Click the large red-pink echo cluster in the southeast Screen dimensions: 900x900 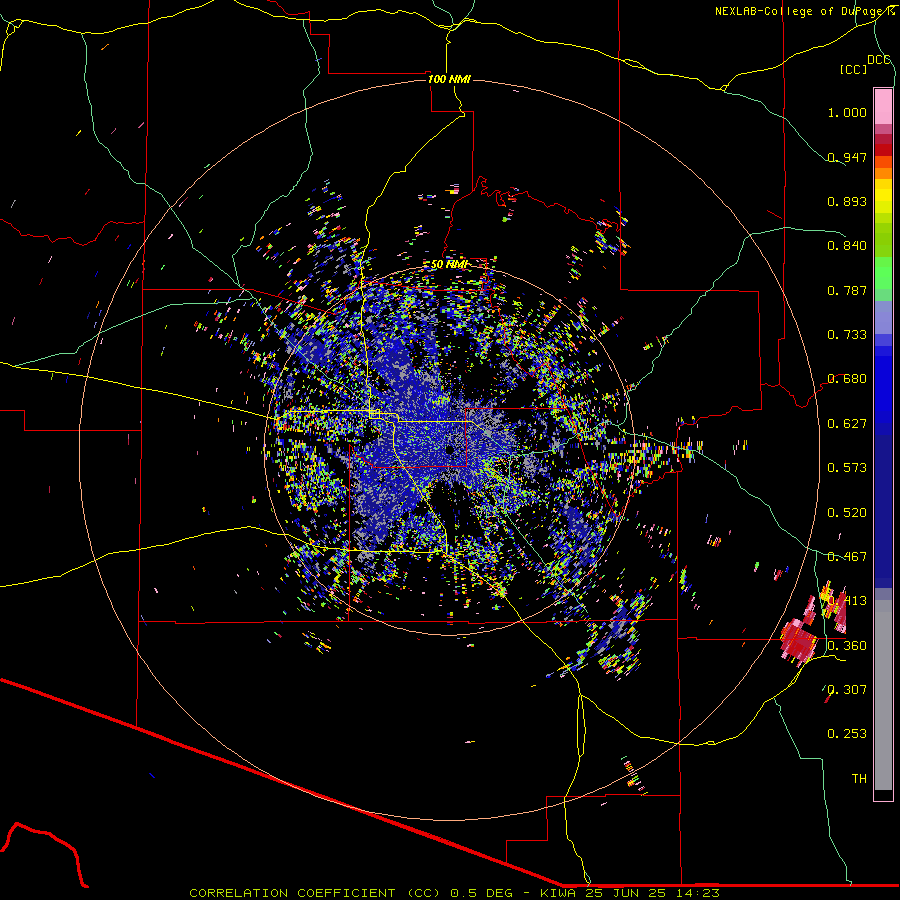pyautogui.click(x=798, y=642)
